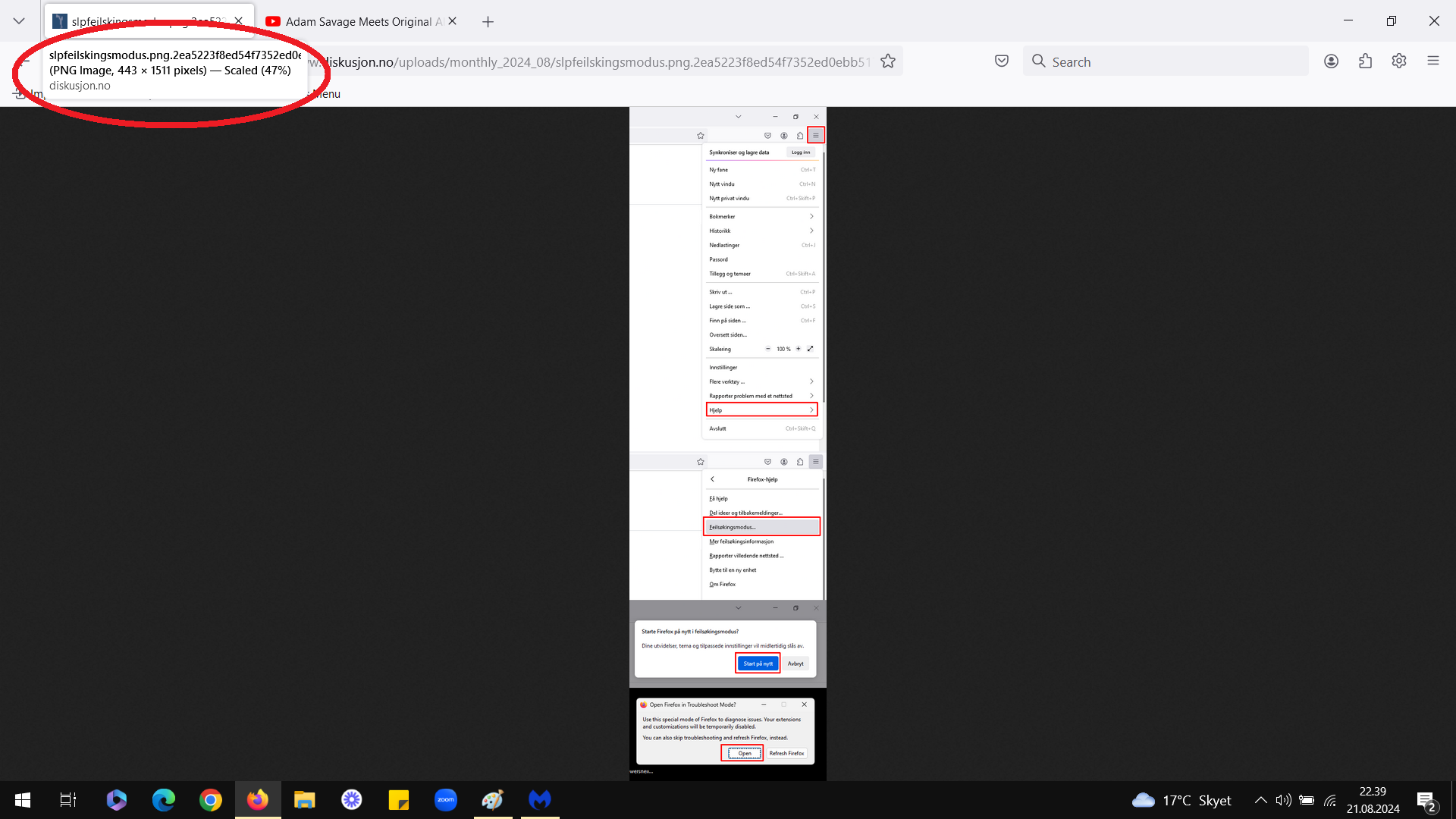Viewport: 1456px width, 819px height.
Task: Open the settings gear icon in toolbar
Action: tap(1399, 61)
